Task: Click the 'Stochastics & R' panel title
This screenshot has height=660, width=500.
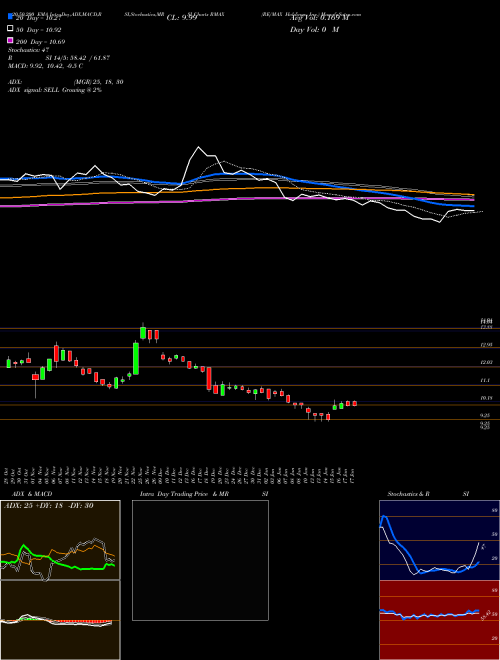Action: tap(408, 494)
